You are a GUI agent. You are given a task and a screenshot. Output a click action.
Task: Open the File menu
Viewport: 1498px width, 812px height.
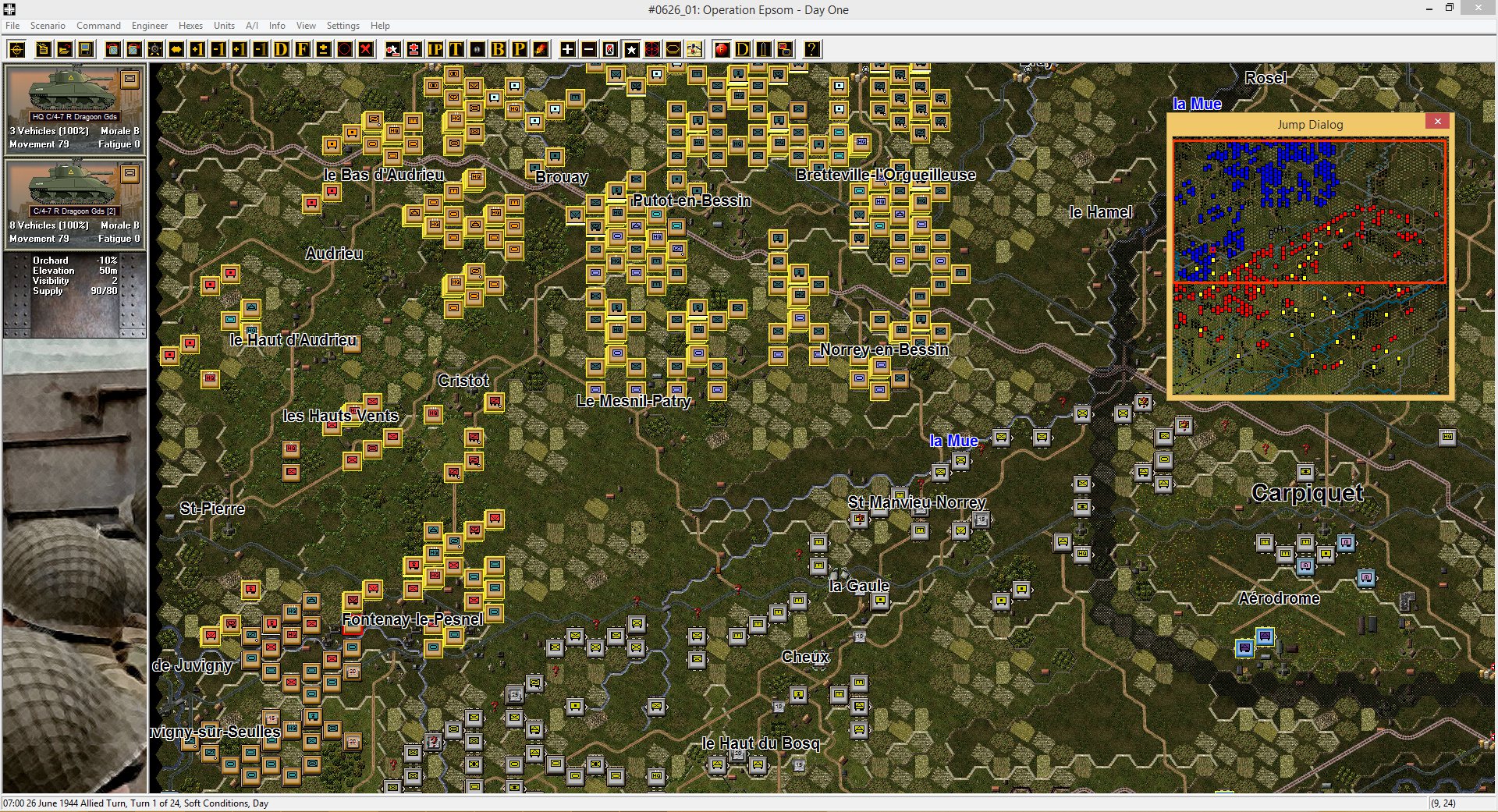pyautogui.click(x=12, y=26)
